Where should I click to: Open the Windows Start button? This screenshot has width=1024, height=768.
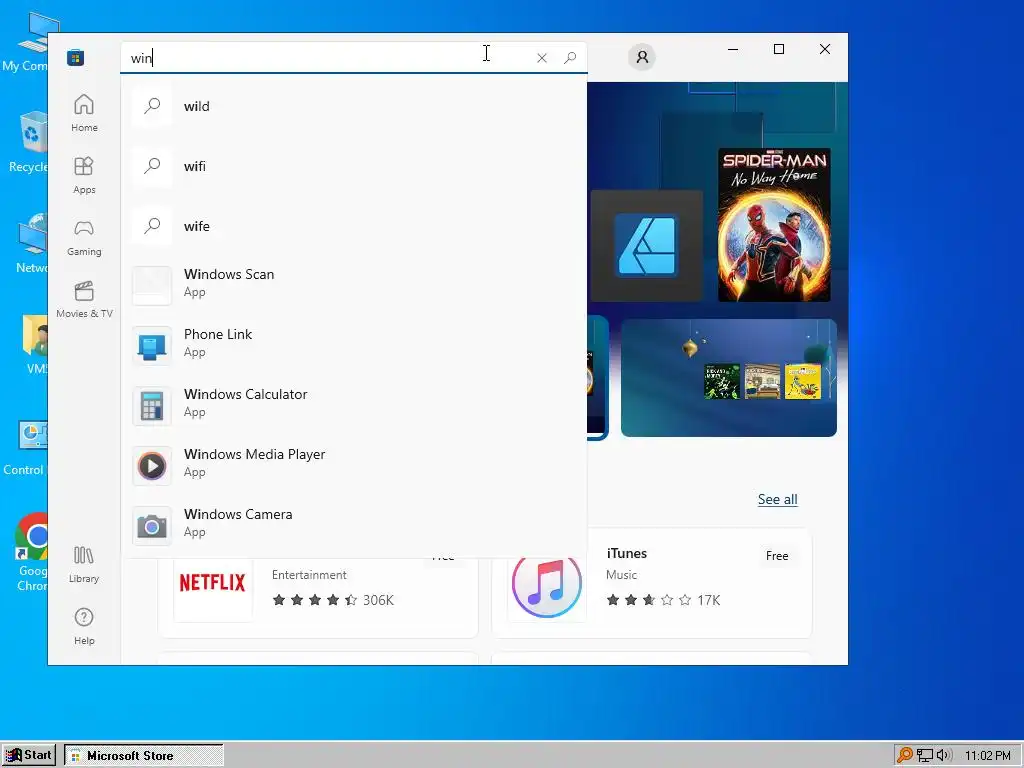29,756
